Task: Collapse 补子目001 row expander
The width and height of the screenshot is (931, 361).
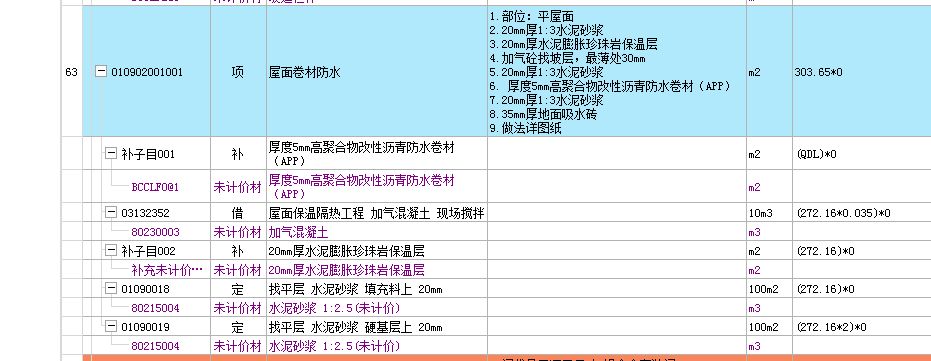Action: tap(111, 154)
